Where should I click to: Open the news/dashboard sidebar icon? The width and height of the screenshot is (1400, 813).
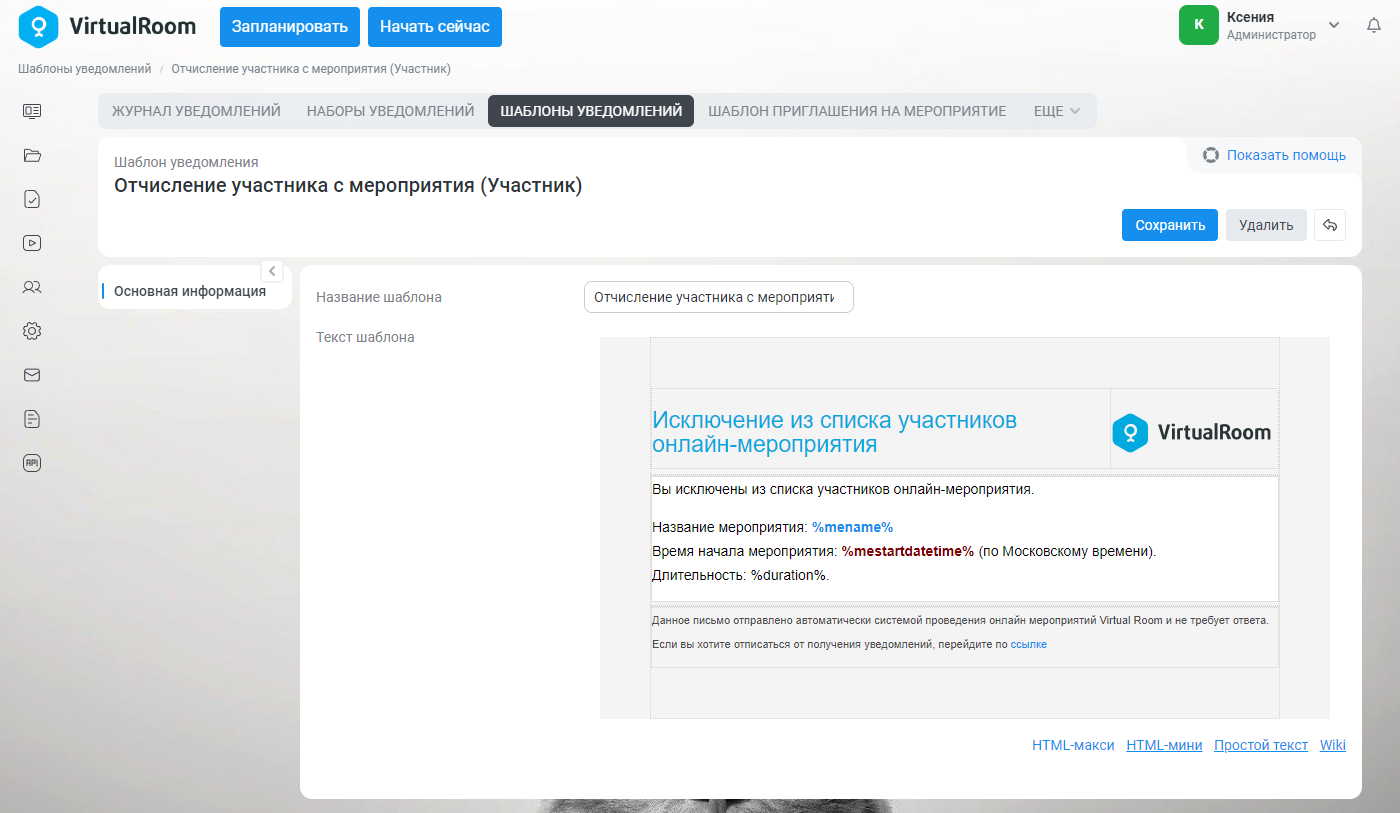pyautogui.click(x=32, y=111)
